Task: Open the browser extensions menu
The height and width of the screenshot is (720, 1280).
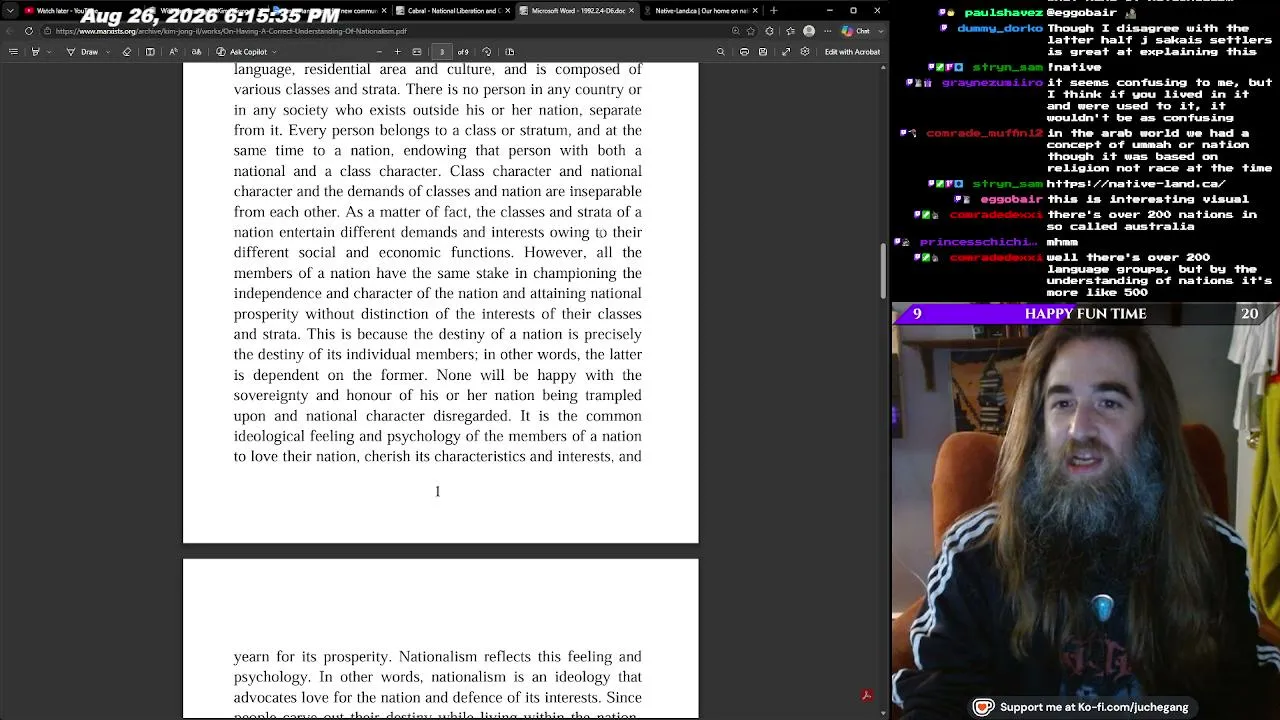Action: click(769, 31)
